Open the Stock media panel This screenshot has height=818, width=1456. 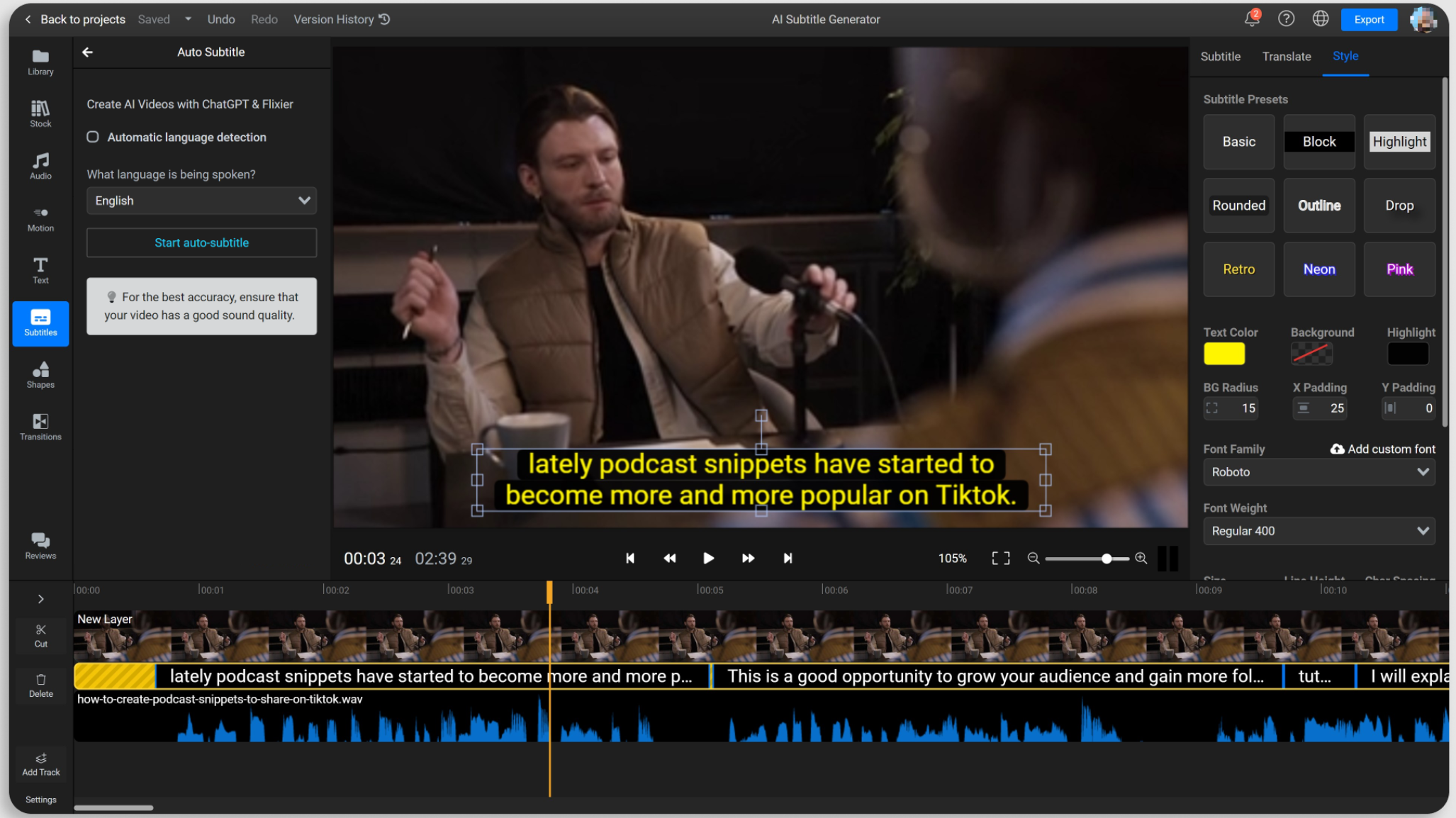pos(40,113)
